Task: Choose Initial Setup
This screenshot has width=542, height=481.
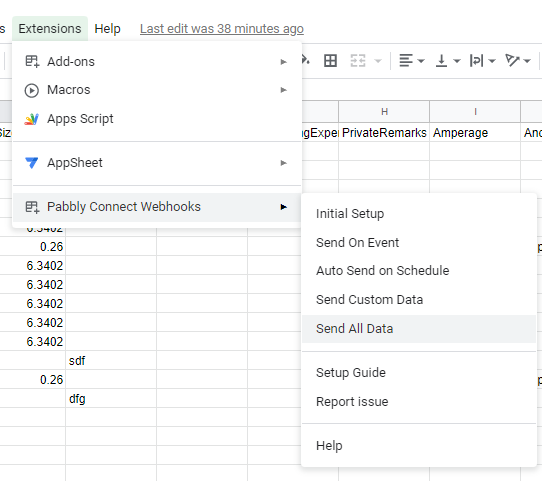Action: click(419, 214)
